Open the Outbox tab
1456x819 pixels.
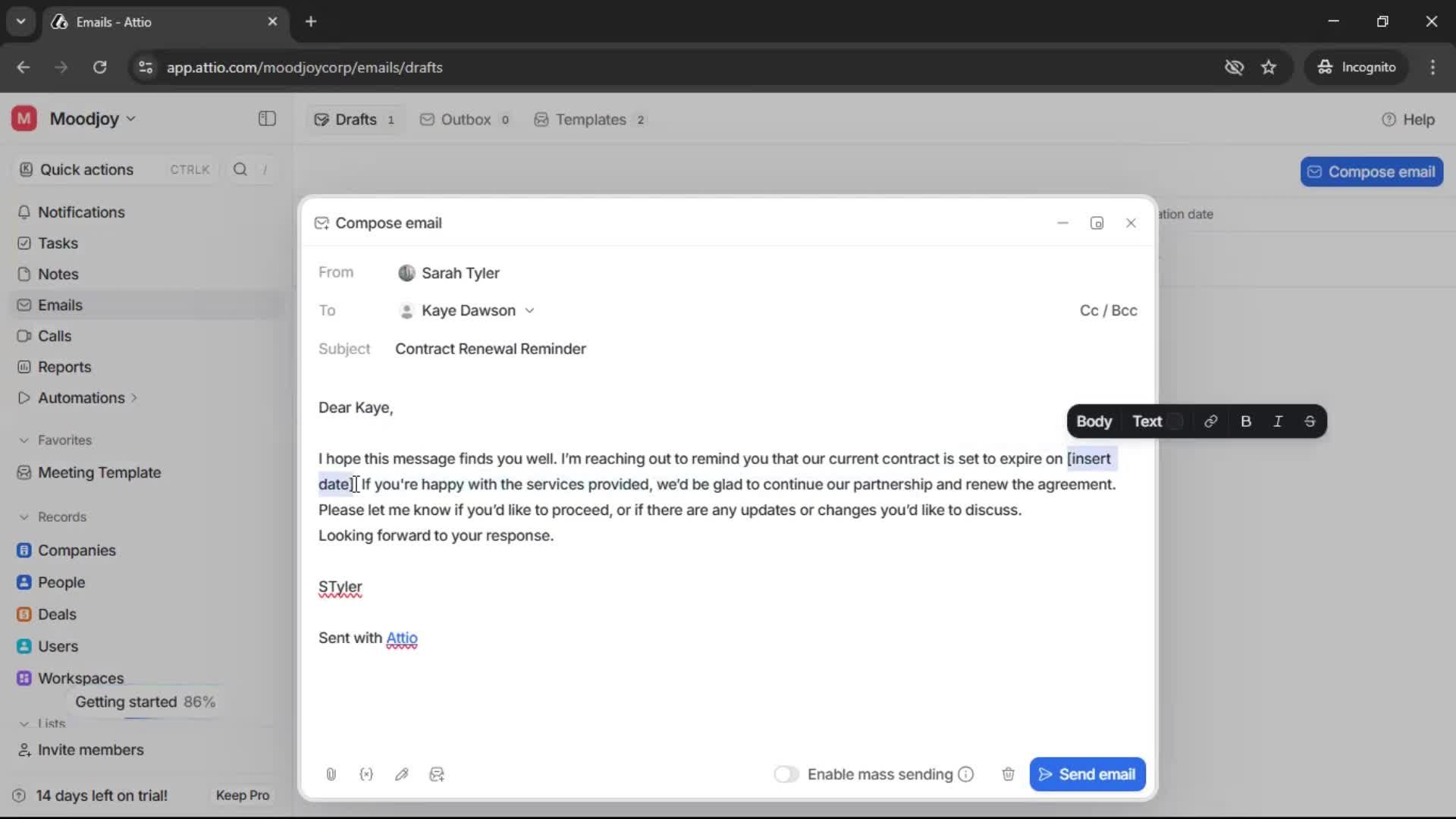pyautogui.click(x=465, y=119)
